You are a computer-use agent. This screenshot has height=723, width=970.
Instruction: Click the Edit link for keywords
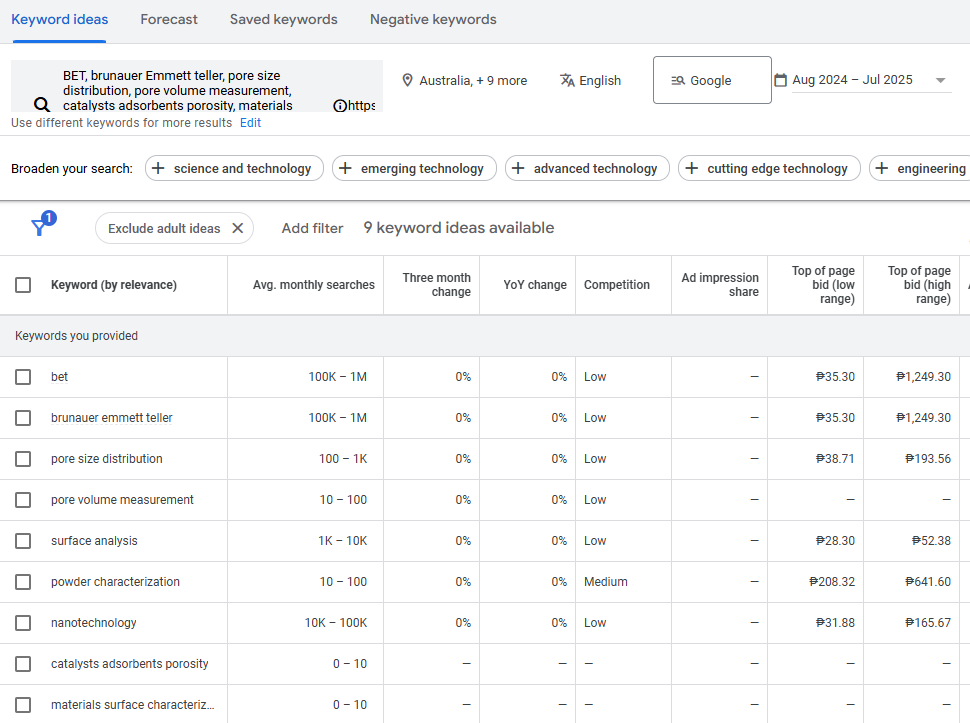click(x=250, y=123)
